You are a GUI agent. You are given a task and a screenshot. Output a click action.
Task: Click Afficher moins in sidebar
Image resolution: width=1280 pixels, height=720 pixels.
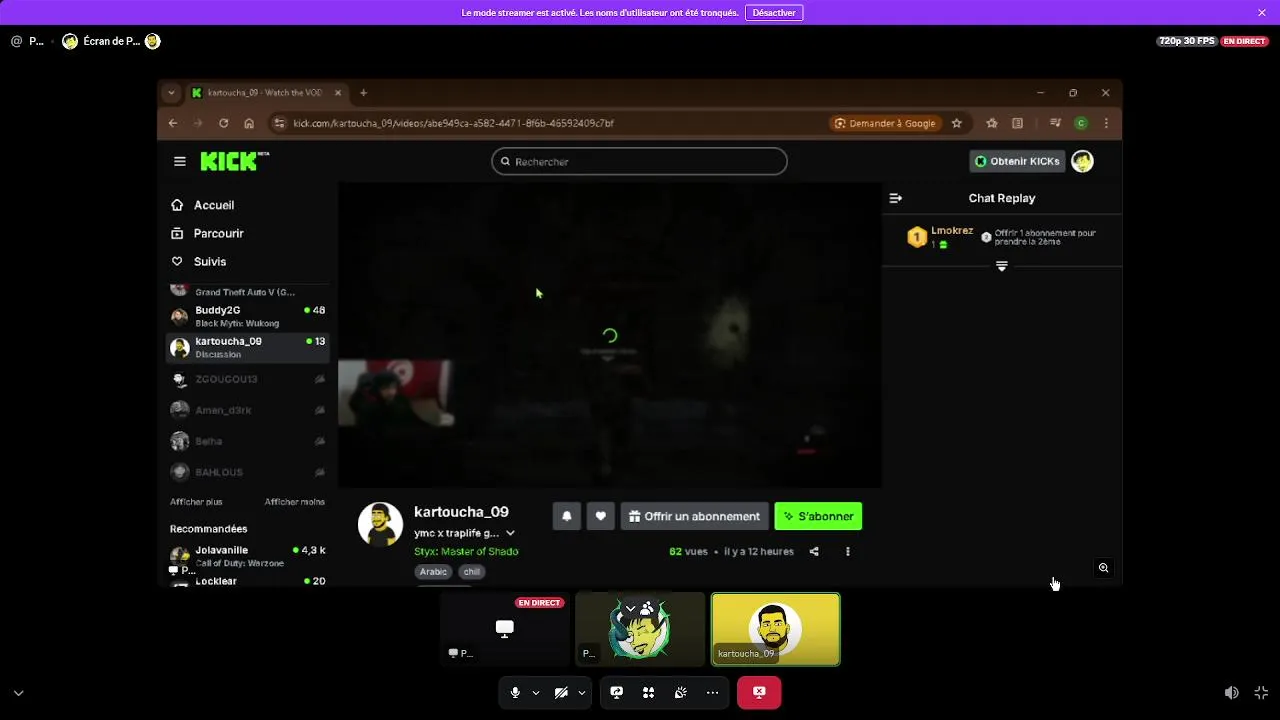(x=295, y=502)
